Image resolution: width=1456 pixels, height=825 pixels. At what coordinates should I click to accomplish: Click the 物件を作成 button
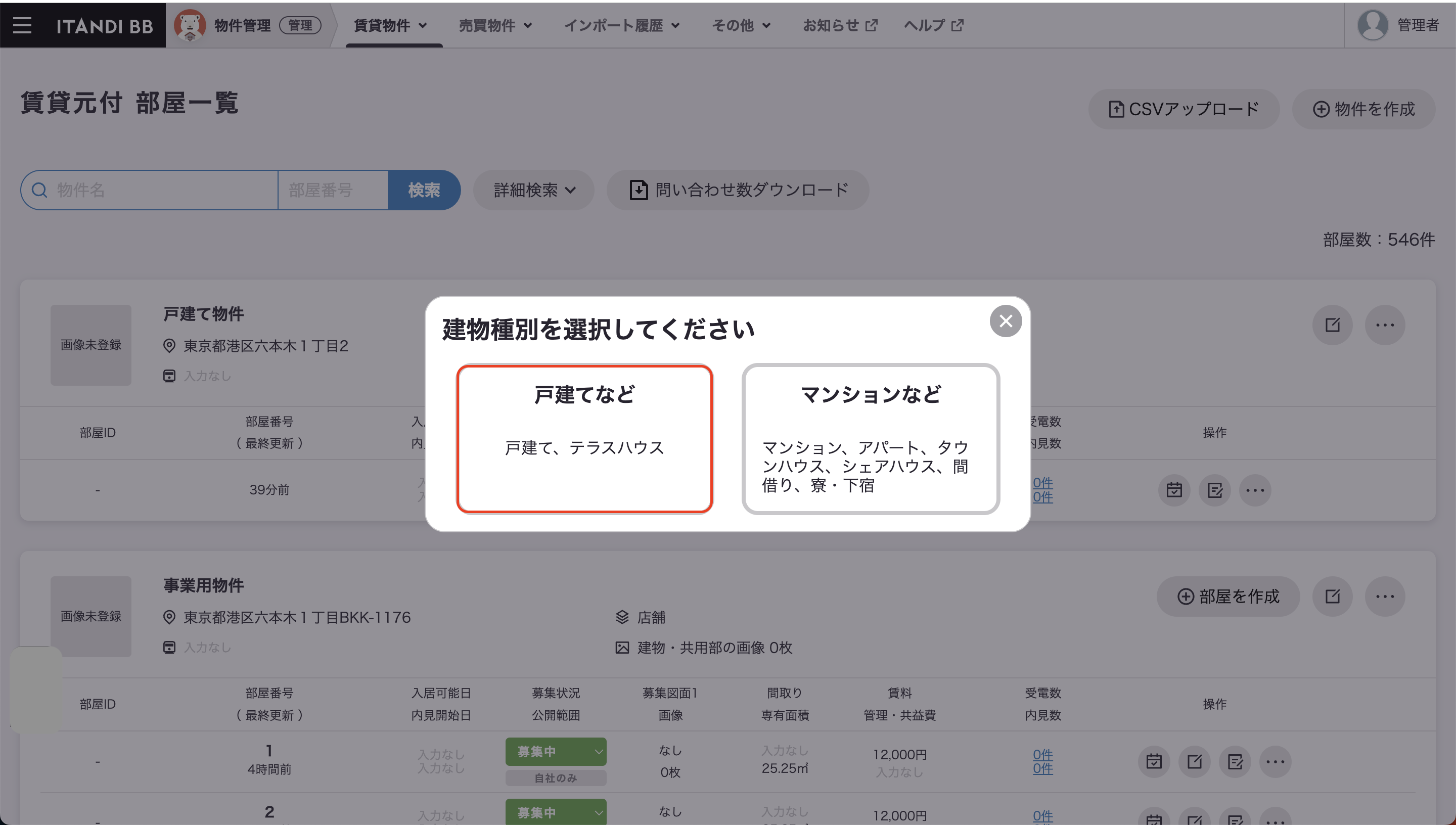pos(1363,109)
